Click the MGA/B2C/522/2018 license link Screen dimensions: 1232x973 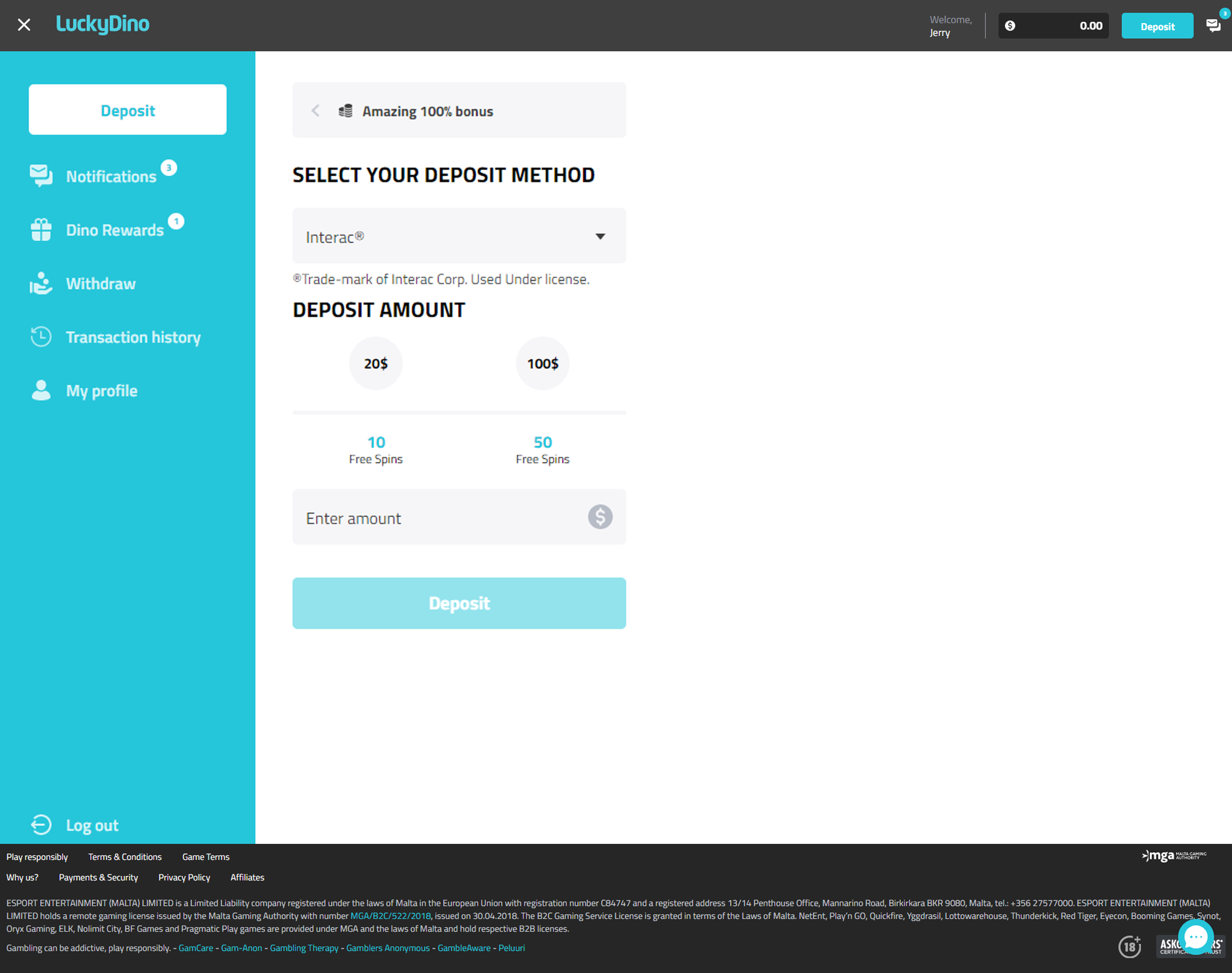[x=390, y=916]
